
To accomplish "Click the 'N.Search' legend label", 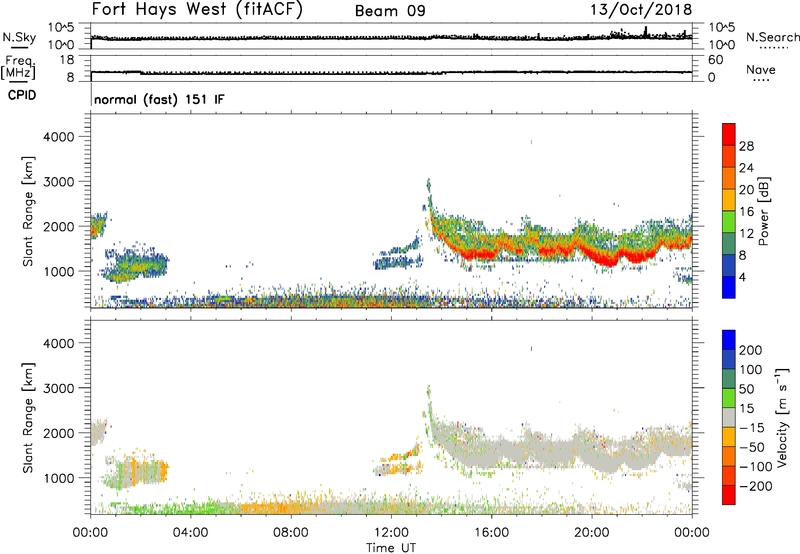I will click(x=772, y=37).
